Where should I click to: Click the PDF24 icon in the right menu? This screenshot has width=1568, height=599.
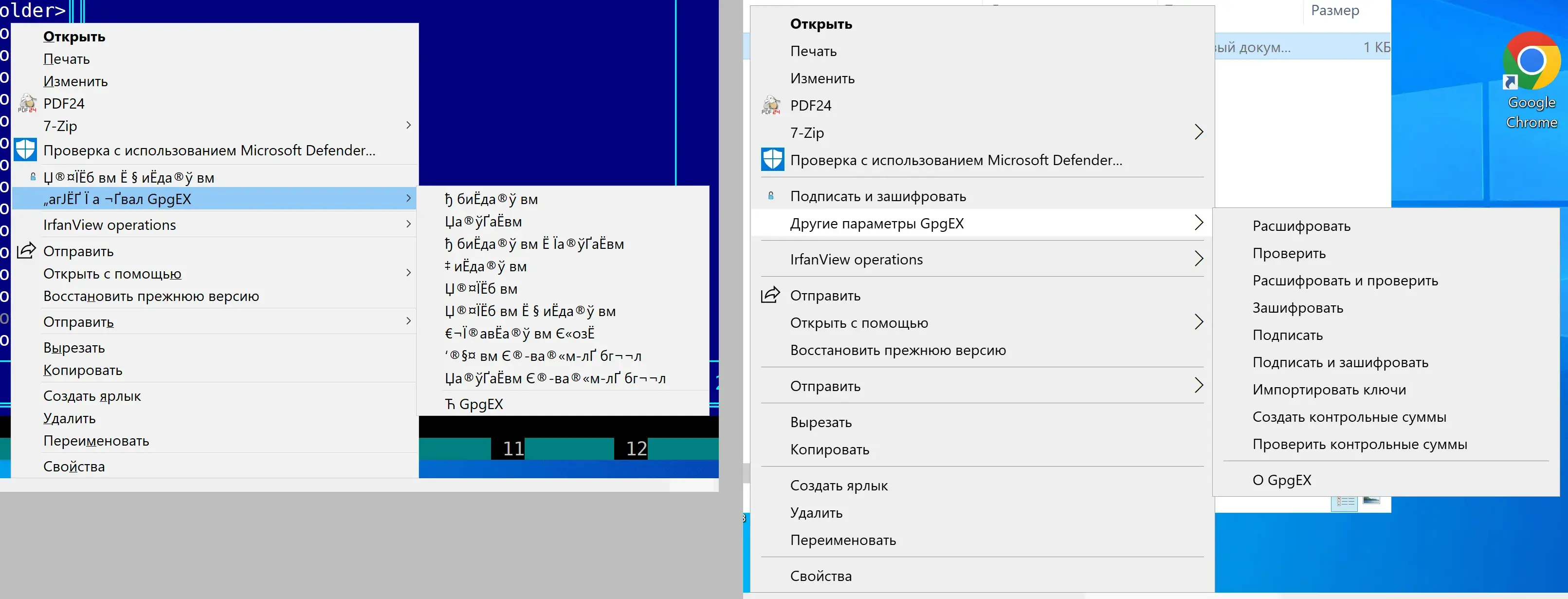(x=770, y=105)
